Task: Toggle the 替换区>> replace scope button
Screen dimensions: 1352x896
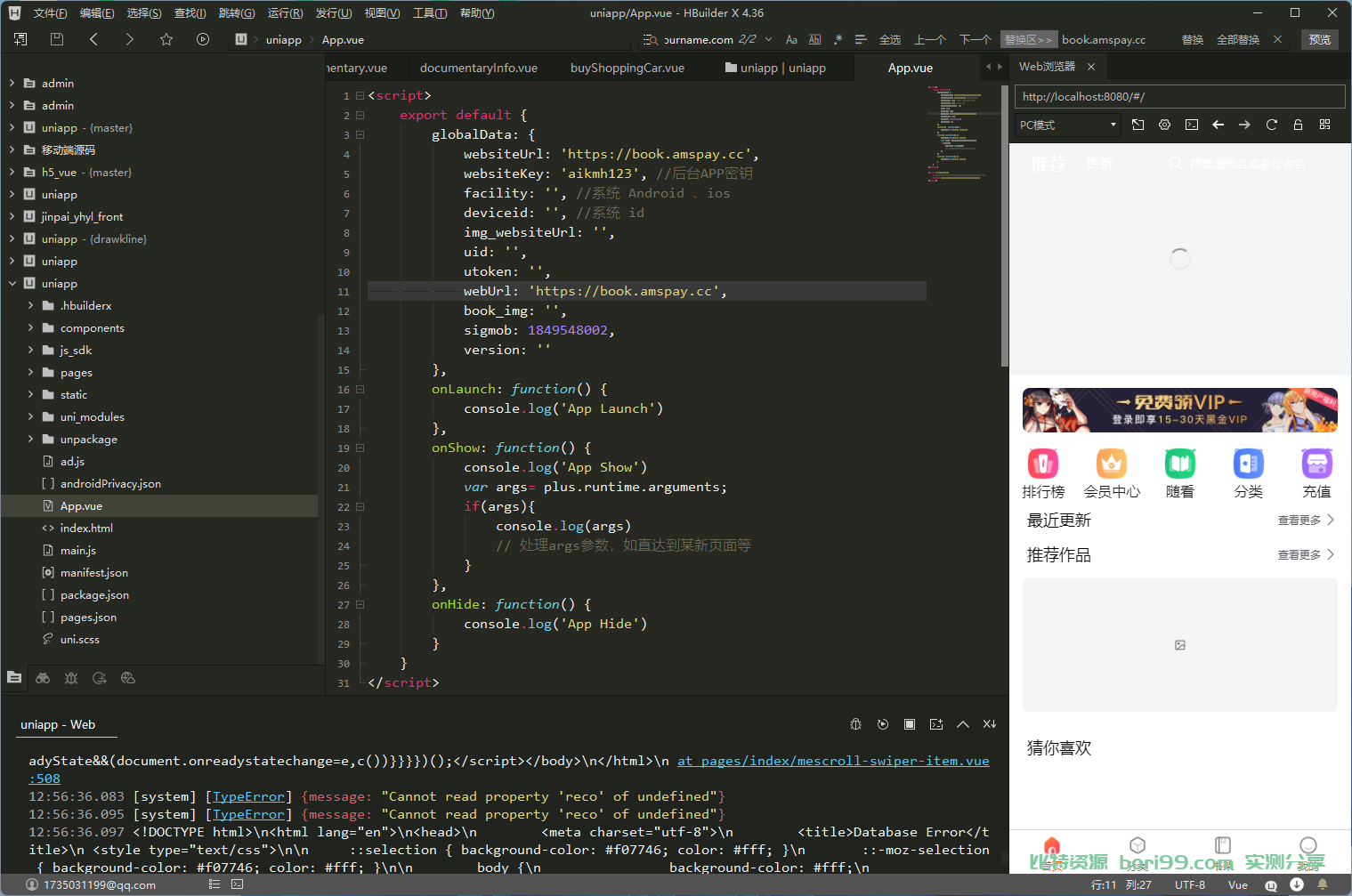Action: point(1028,39)
